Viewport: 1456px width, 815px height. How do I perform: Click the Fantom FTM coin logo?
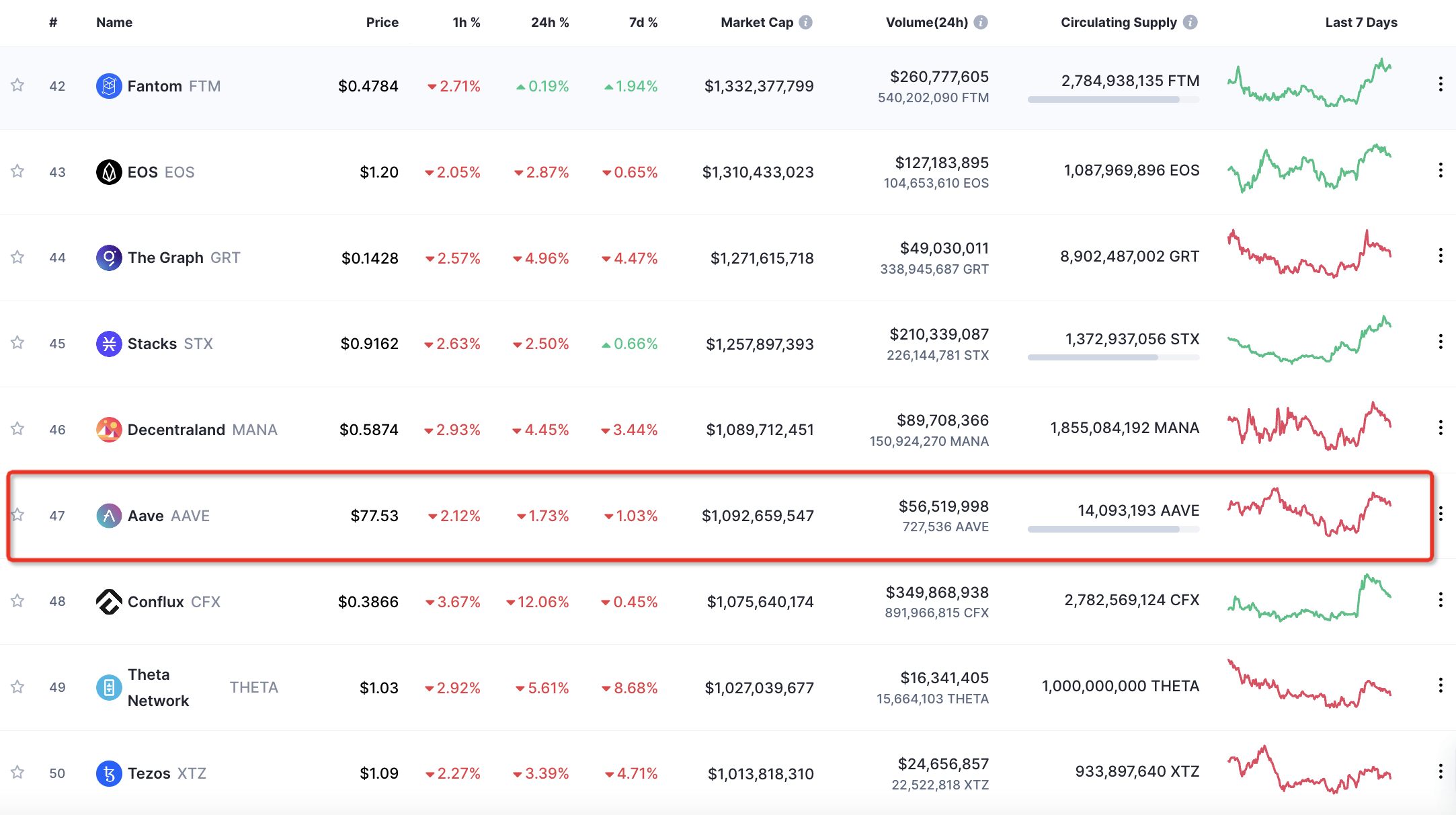coord(108,85)
